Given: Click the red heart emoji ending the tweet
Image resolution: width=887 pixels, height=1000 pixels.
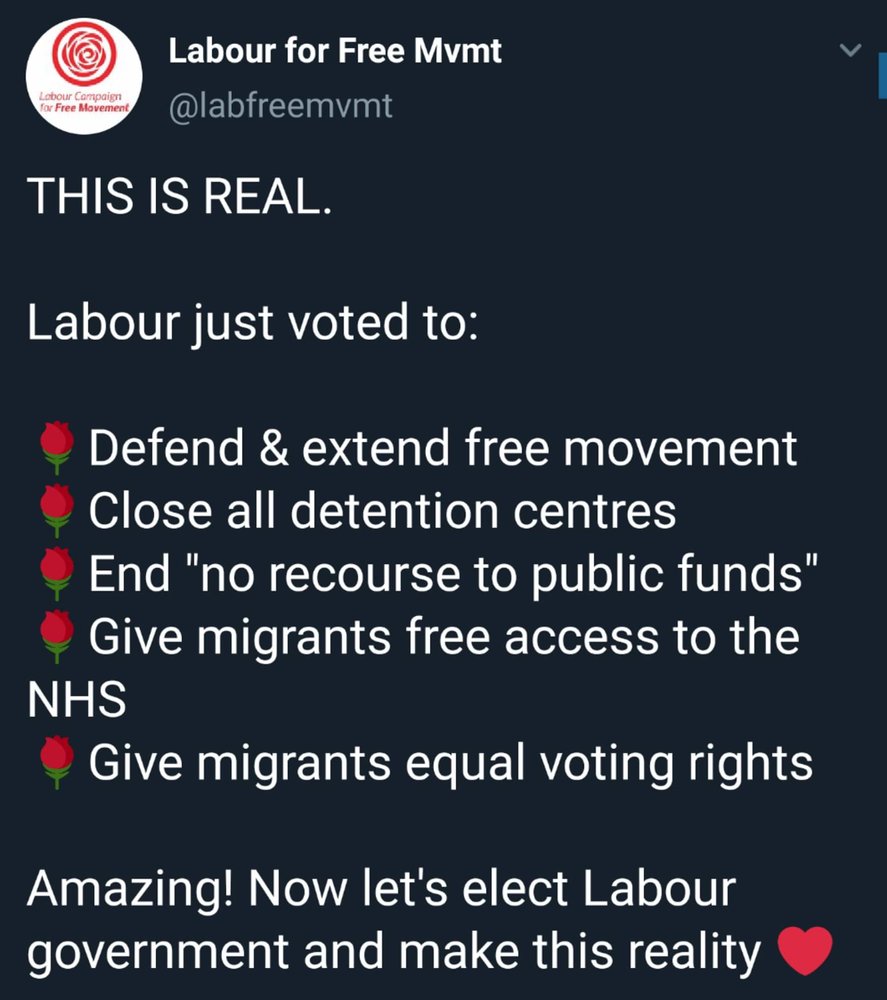Looking at the screenshot, I should [805, 950].
